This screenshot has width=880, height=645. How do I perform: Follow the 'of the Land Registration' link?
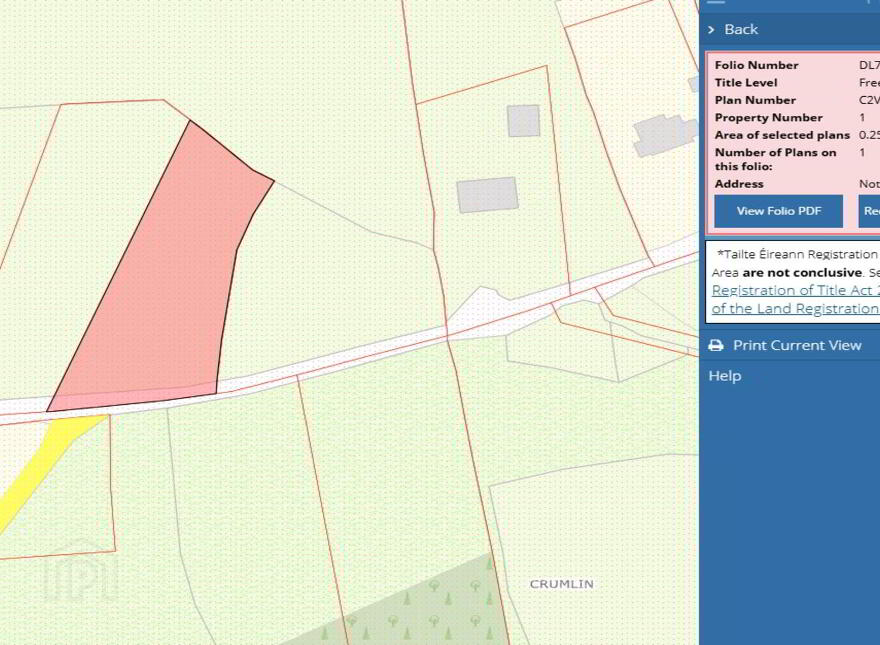click(x=795, y=308)
